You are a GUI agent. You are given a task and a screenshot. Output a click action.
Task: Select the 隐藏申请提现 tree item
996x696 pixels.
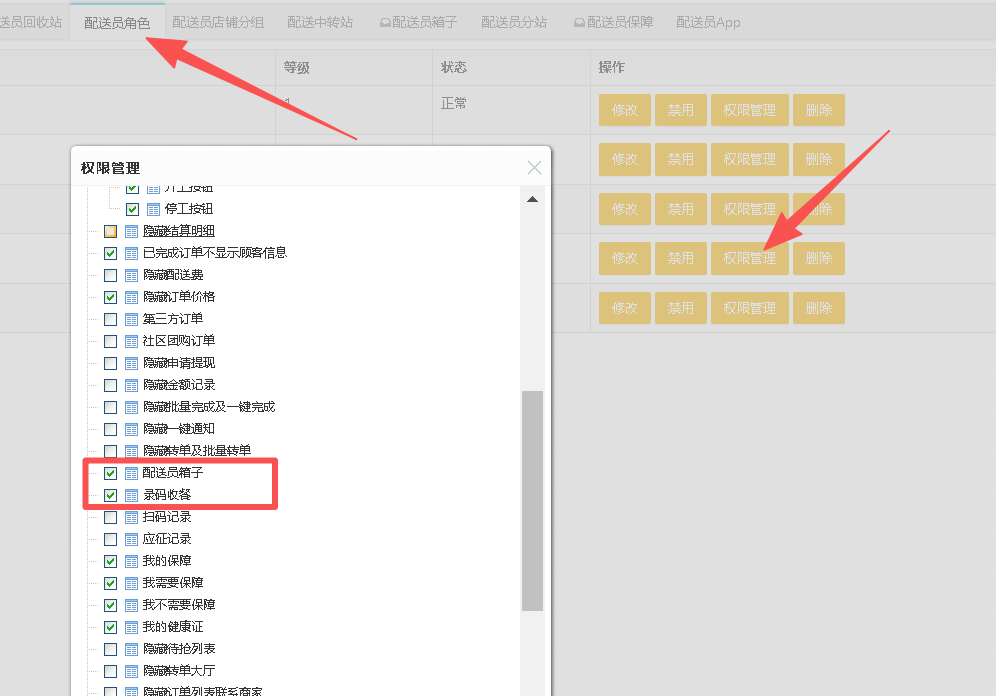tap(179, 363)
